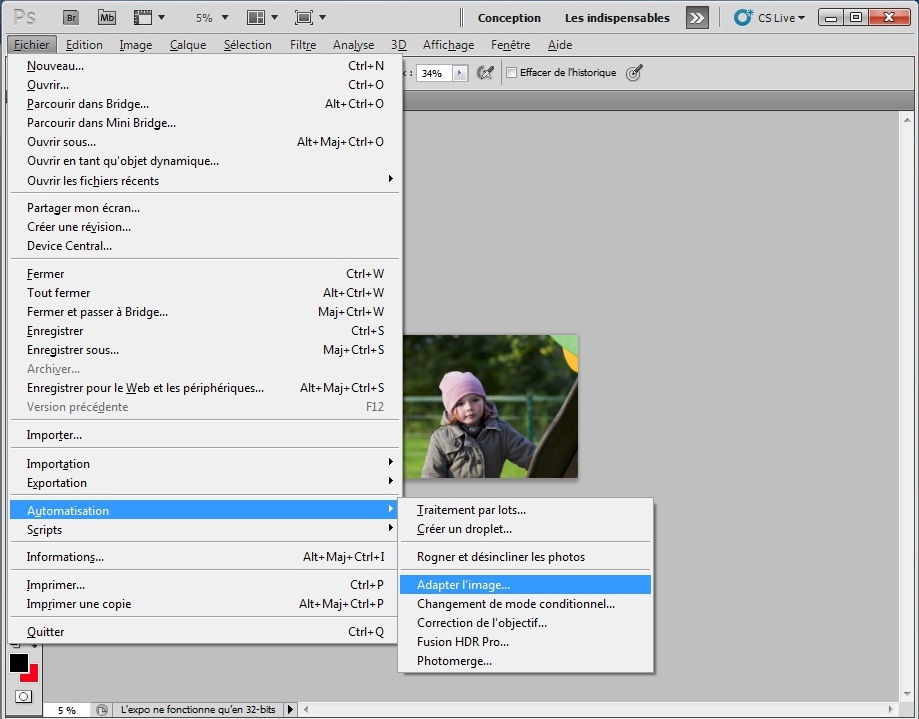The image size is (919, 719).
Task: Choose Tout fermer
Action: coord(205,293)
